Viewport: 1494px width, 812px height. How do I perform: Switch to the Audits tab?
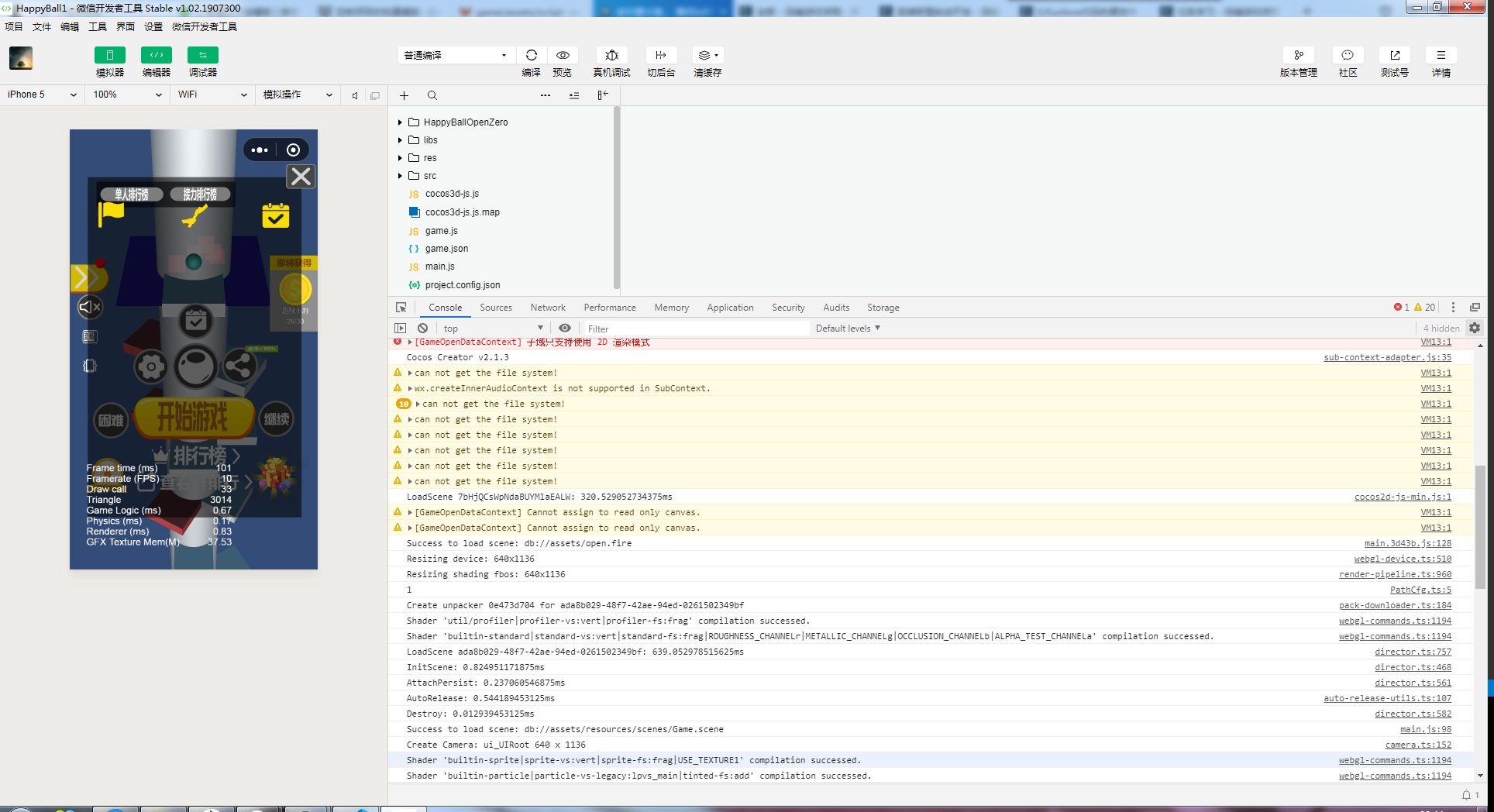tap(836, 308)
